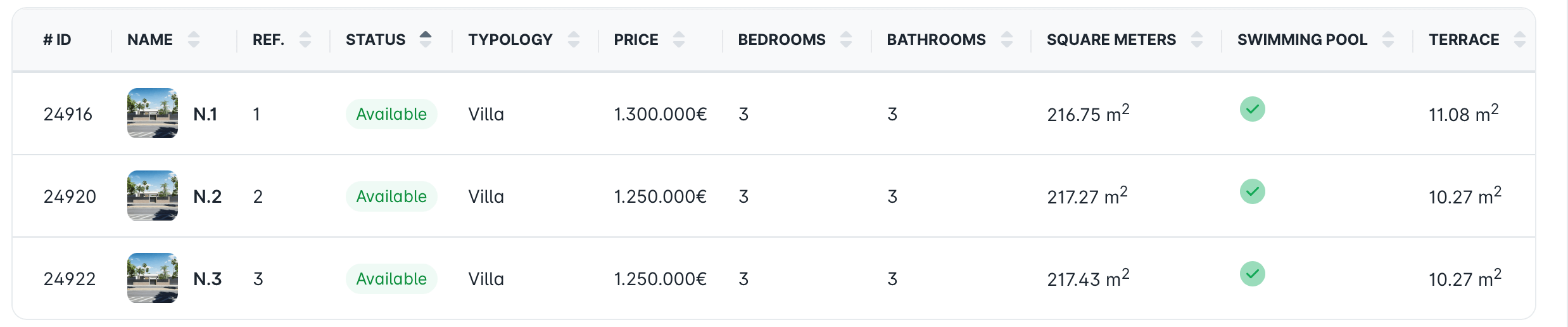Click Available status badge for N.1

tap(391, 114)
